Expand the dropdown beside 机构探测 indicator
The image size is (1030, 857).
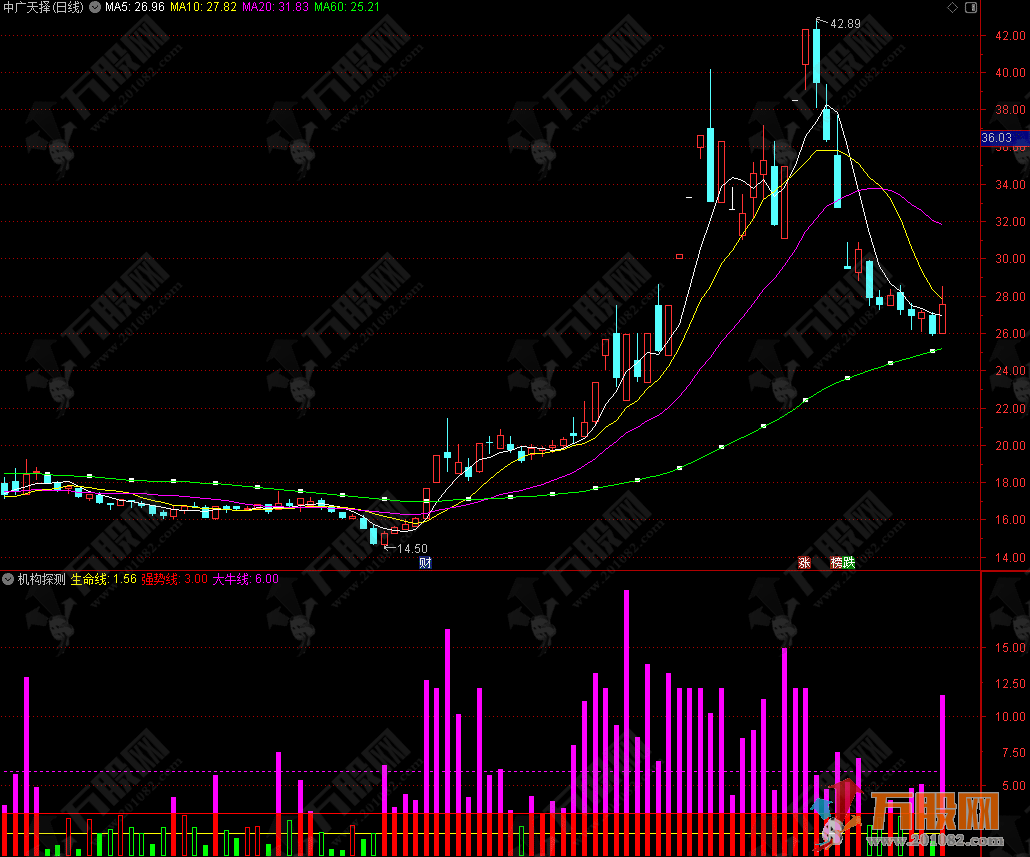click(8, 579)
